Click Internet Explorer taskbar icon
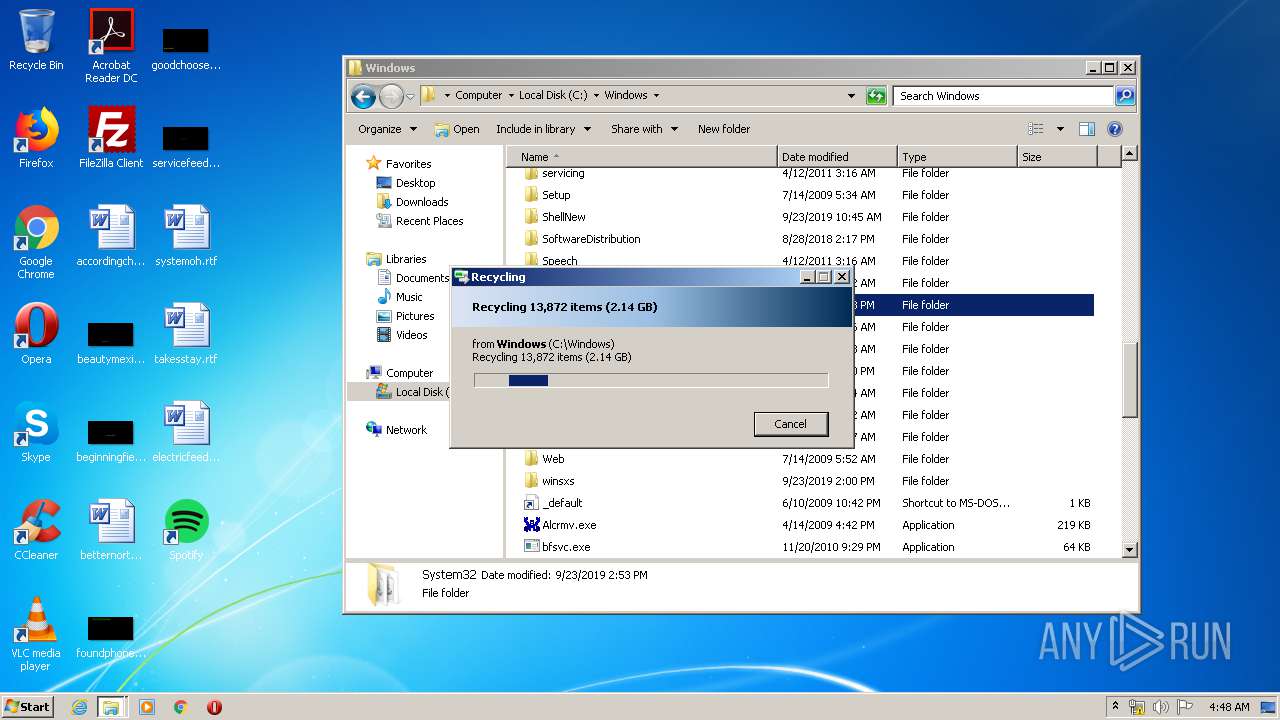Image resolution: width=1280 pixels, height=720 pixels. (79, 707)
